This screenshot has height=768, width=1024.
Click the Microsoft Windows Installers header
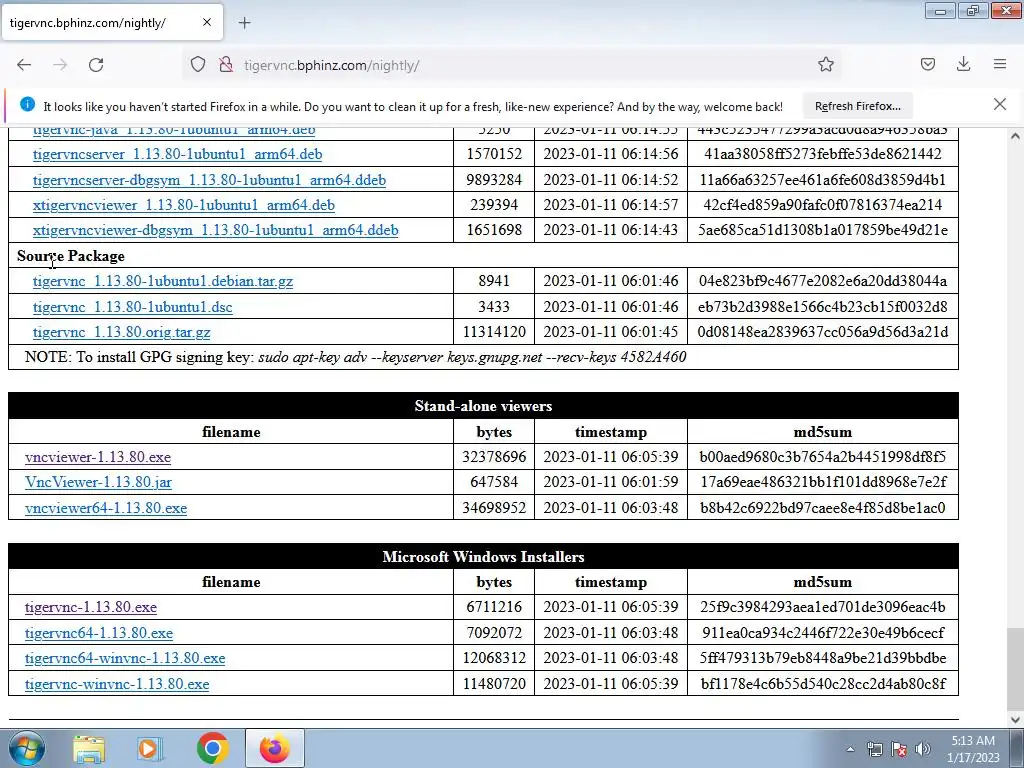click(x=483, y=556)
